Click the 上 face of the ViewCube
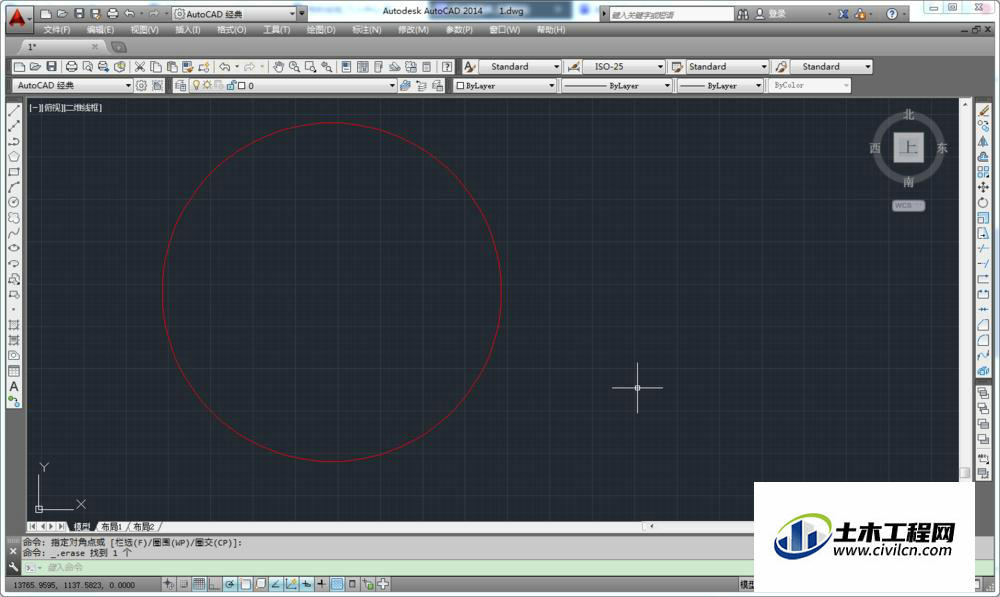 coord(908,148)
